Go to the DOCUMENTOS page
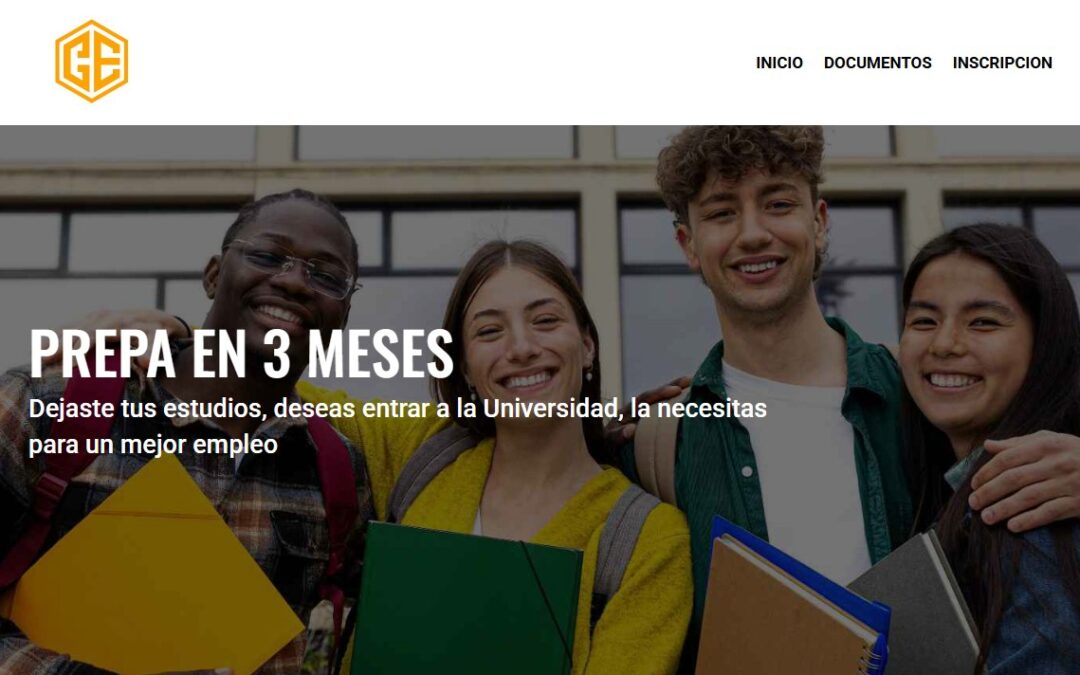 pyautogui.click(x=878, y=63)
